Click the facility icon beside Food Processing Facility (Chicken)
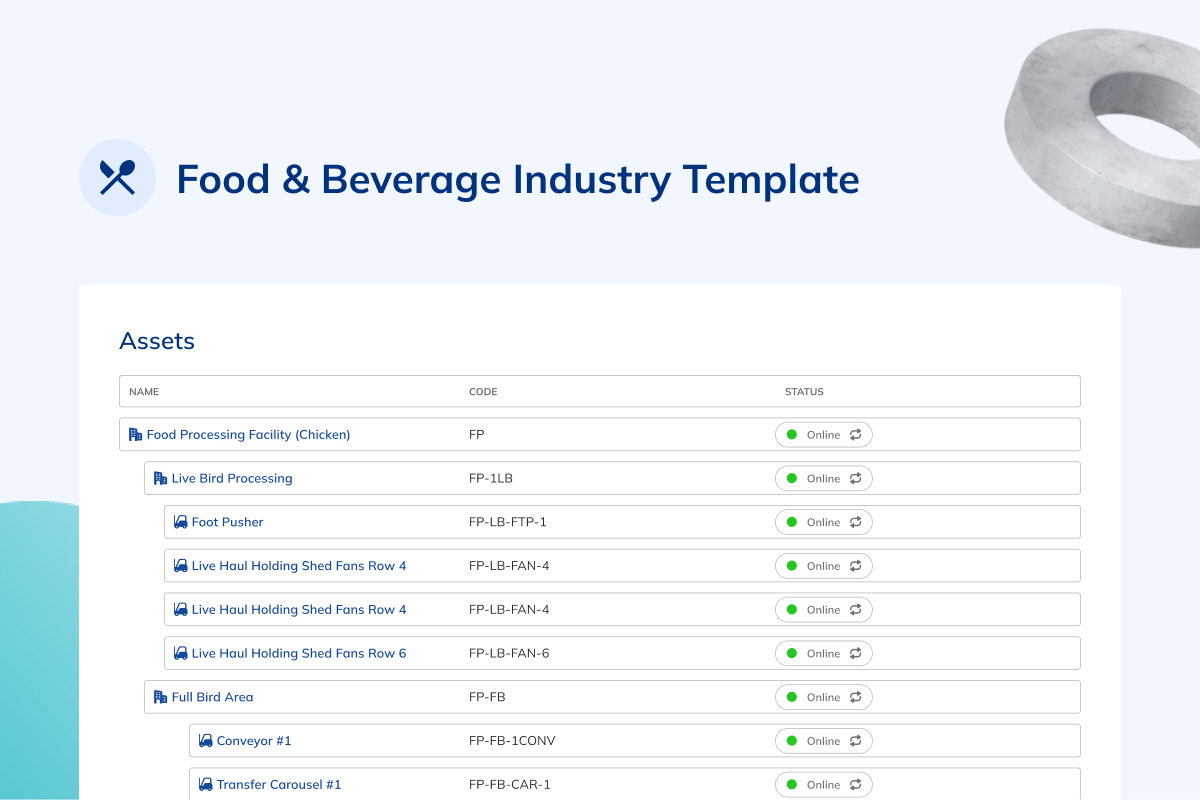 [136, 435]
